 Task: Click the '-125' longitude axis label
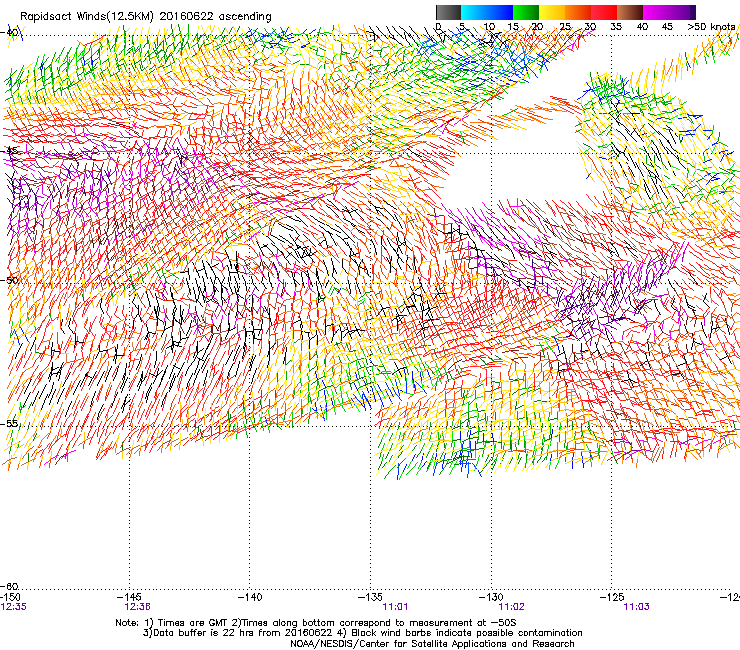612,597
